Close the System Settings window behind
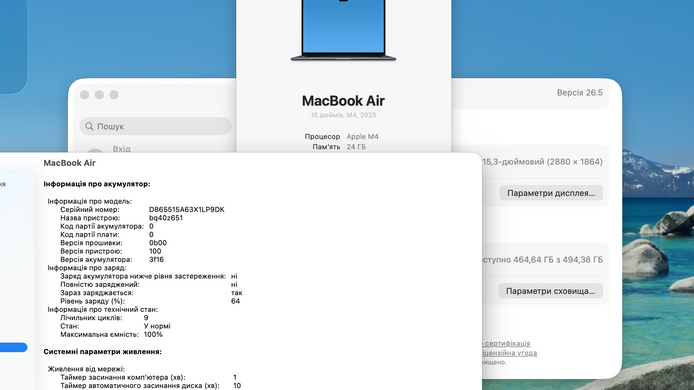 [x=85, y=95]
